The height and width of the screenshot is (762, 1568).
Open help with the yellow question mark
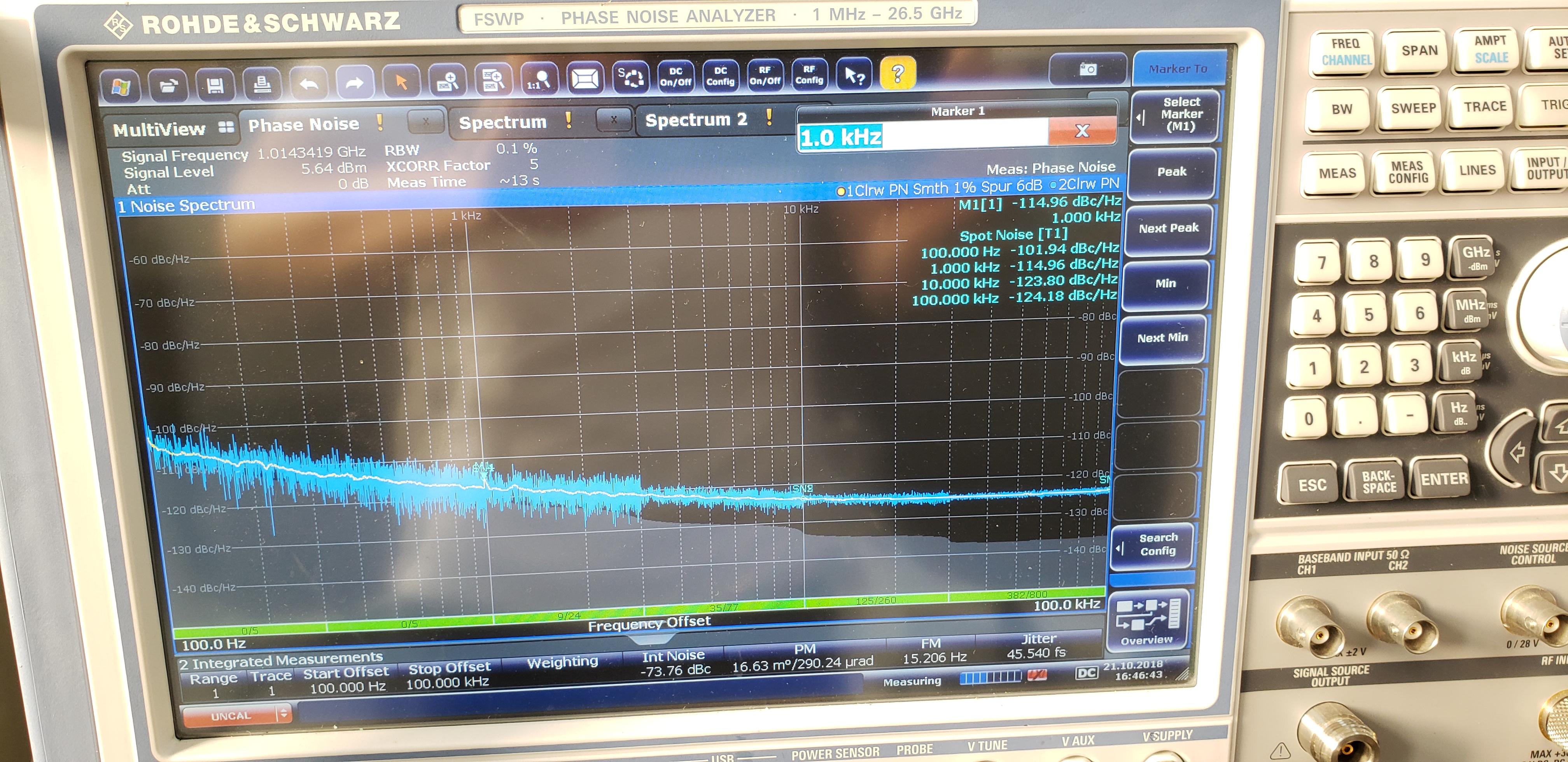[x=897, y=73]
